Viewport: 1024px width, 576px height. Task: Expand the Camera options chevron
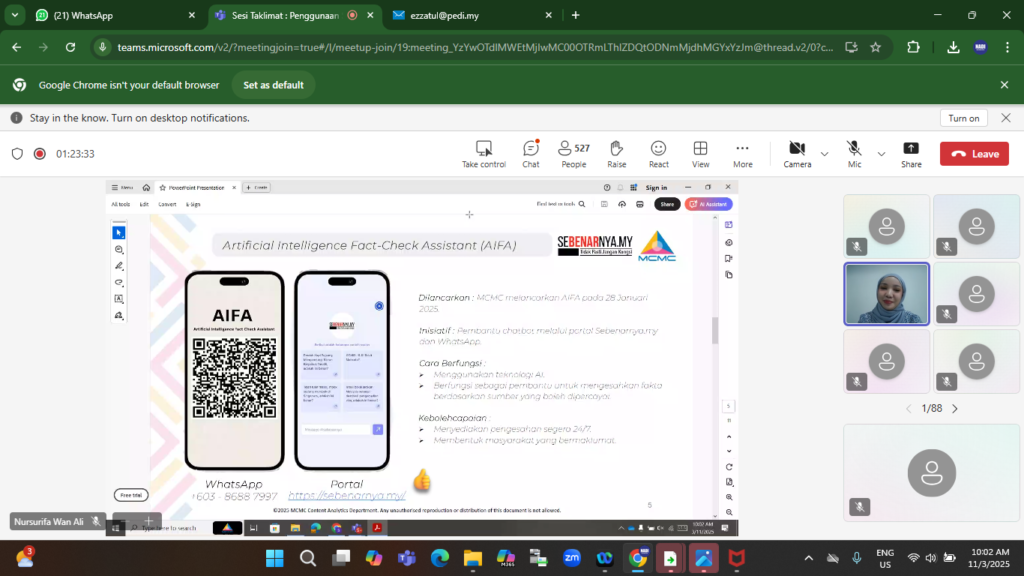pyautogui.click(x=825, y=154)
